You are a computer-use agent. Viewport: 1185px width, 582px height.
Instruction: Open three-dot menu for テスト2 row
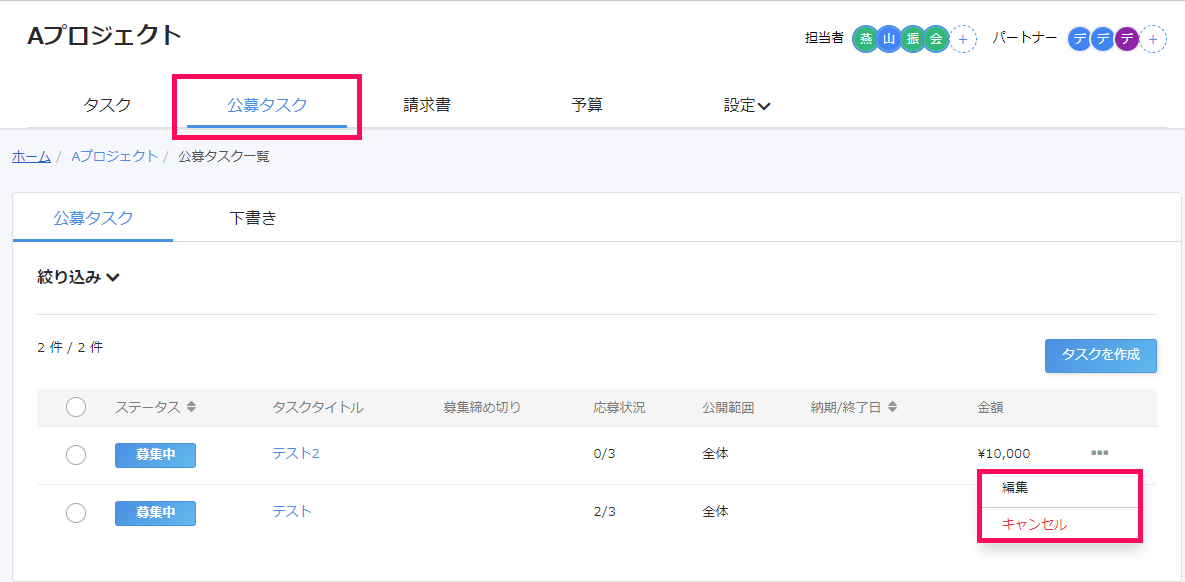(1100, 453)
